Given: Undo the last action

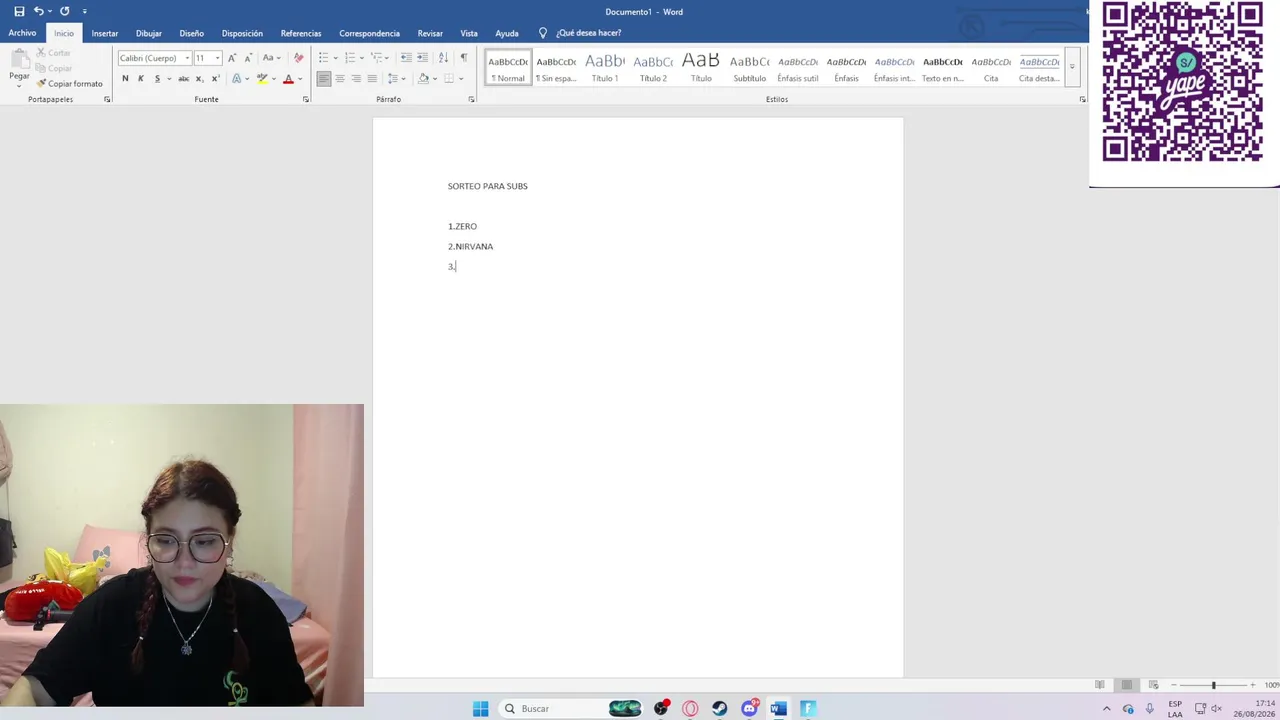Looking at the screenshot, I should coord(38,11).
